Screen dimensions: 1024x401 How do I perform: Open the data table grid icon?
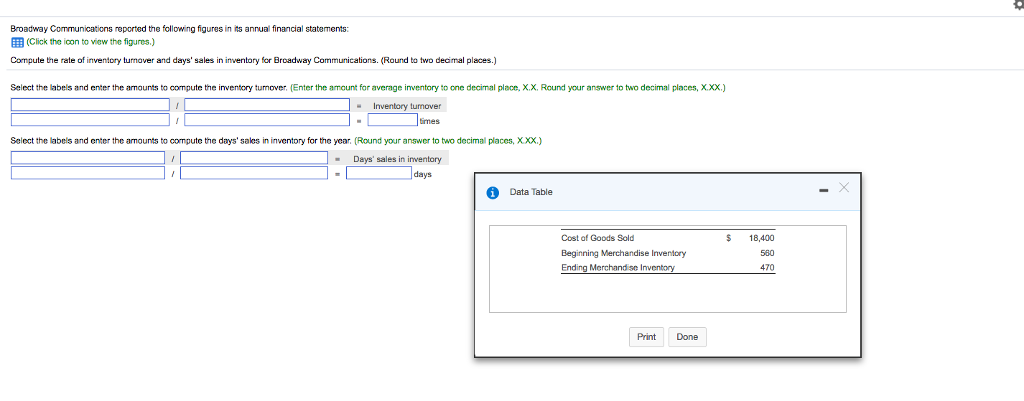18,42
